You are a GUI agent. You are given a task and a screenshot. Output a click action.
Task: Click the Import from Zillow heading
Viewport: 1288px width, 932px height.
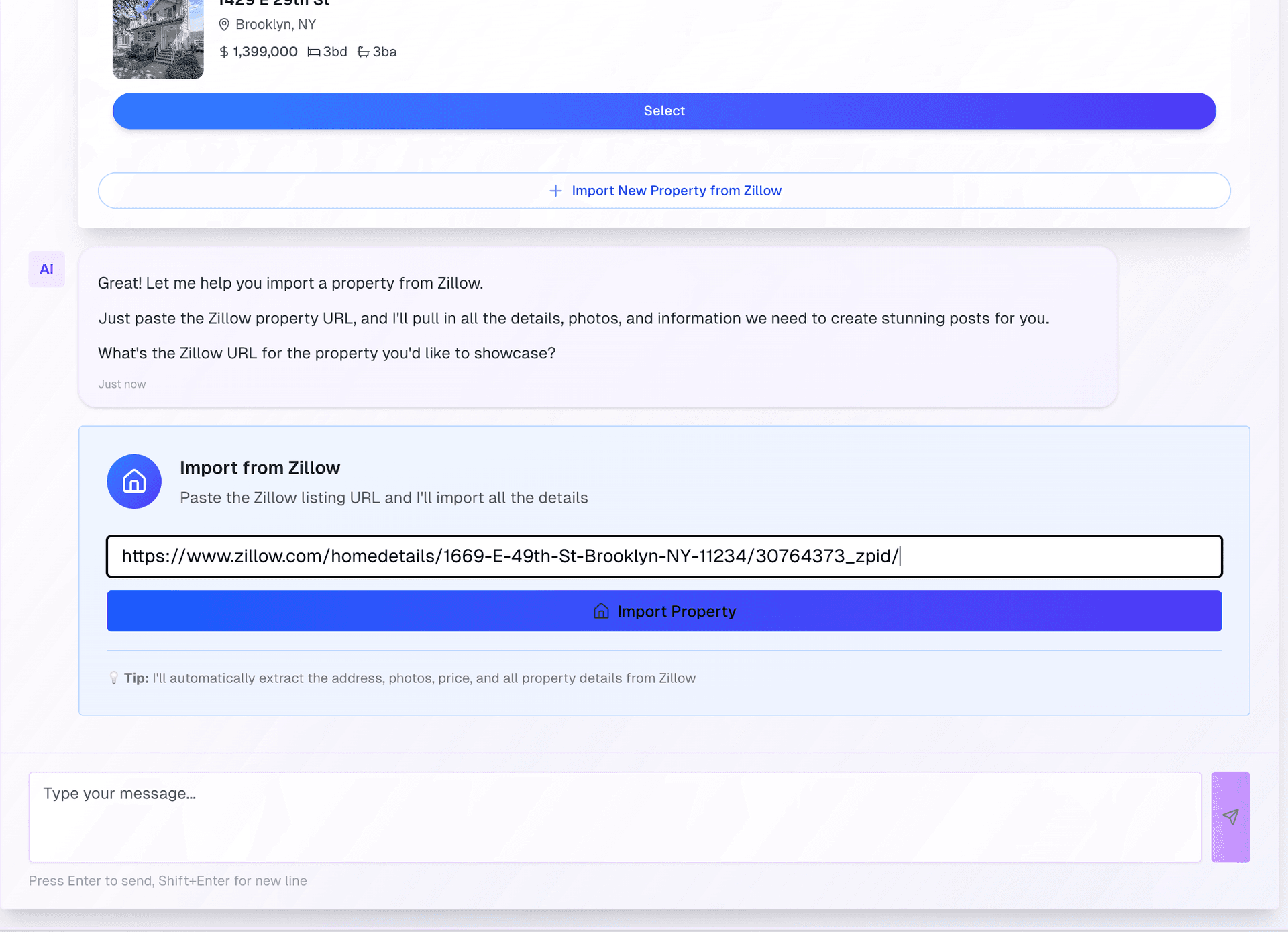(x=260, y=468)
